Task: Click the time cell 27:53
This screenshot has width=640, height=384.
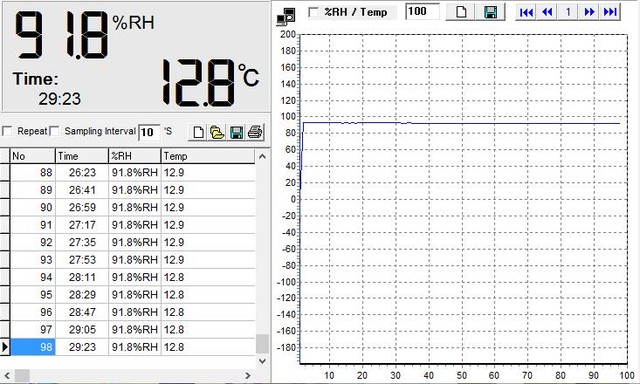Action: pyautogui.click(x=82, y=260)
